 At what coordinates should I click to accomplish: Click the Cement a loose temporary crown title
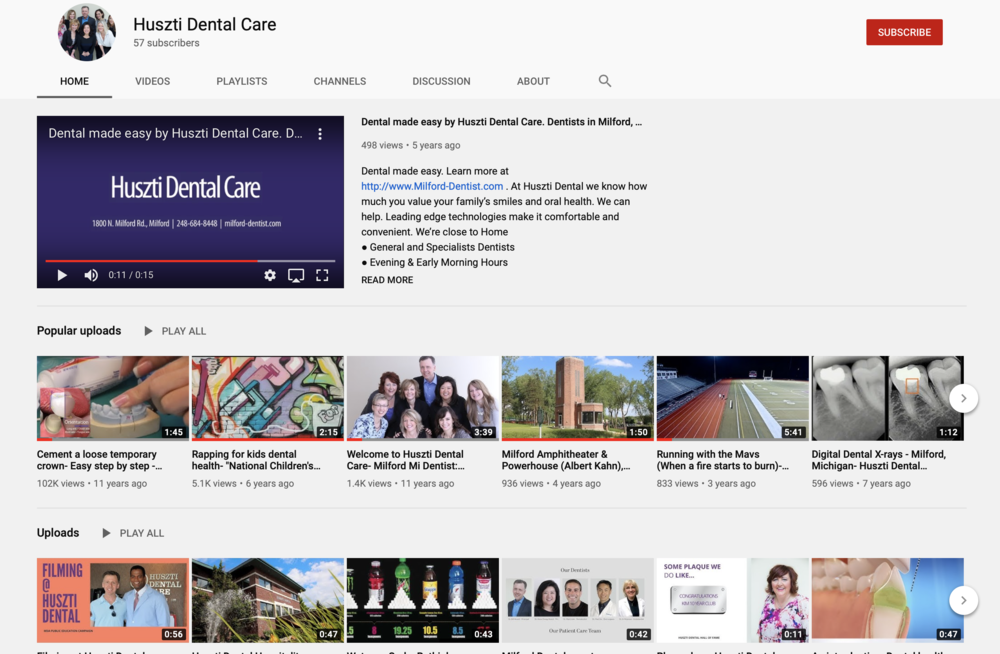[99, 460]
